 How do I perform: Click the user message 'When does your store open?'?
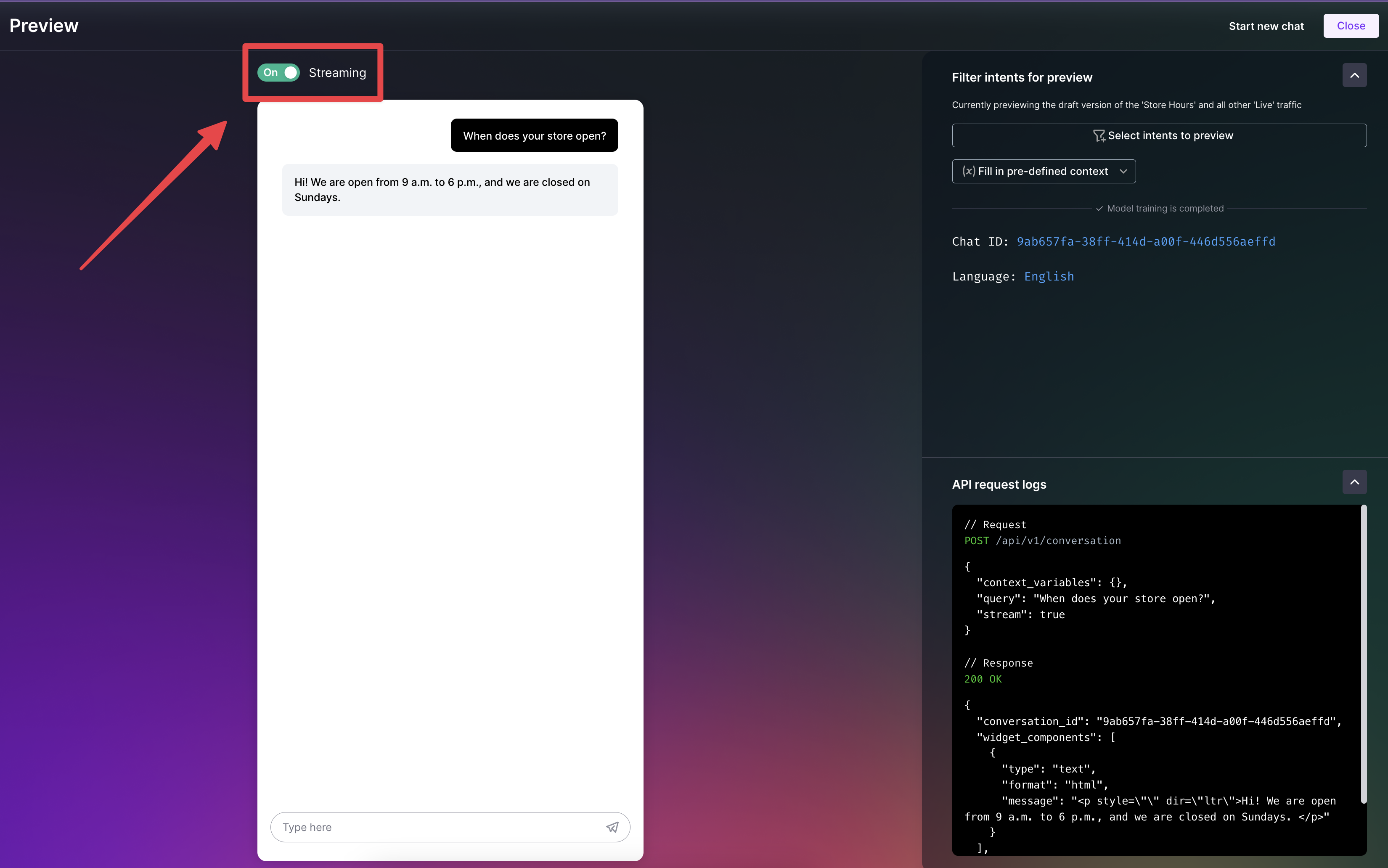pos(535,135)
